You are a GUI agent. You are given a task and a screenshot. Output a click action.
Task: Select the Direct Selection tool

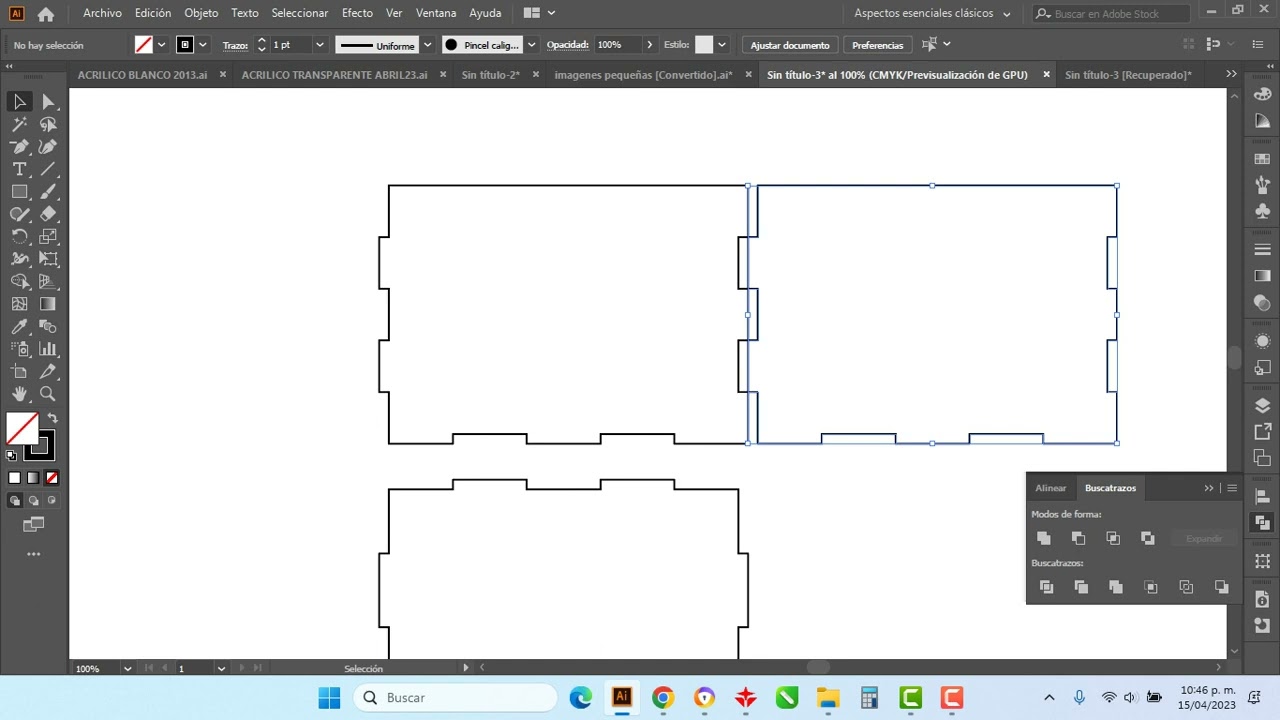[x=48, y=102]
